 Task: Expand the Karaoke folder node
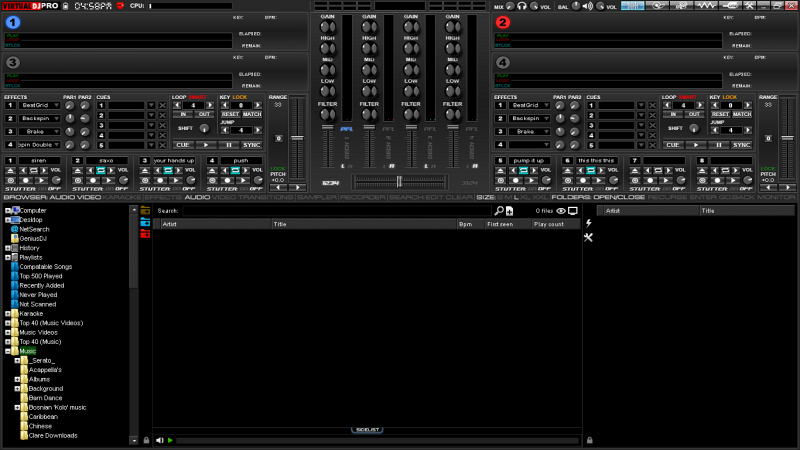(x=8, y=314)
